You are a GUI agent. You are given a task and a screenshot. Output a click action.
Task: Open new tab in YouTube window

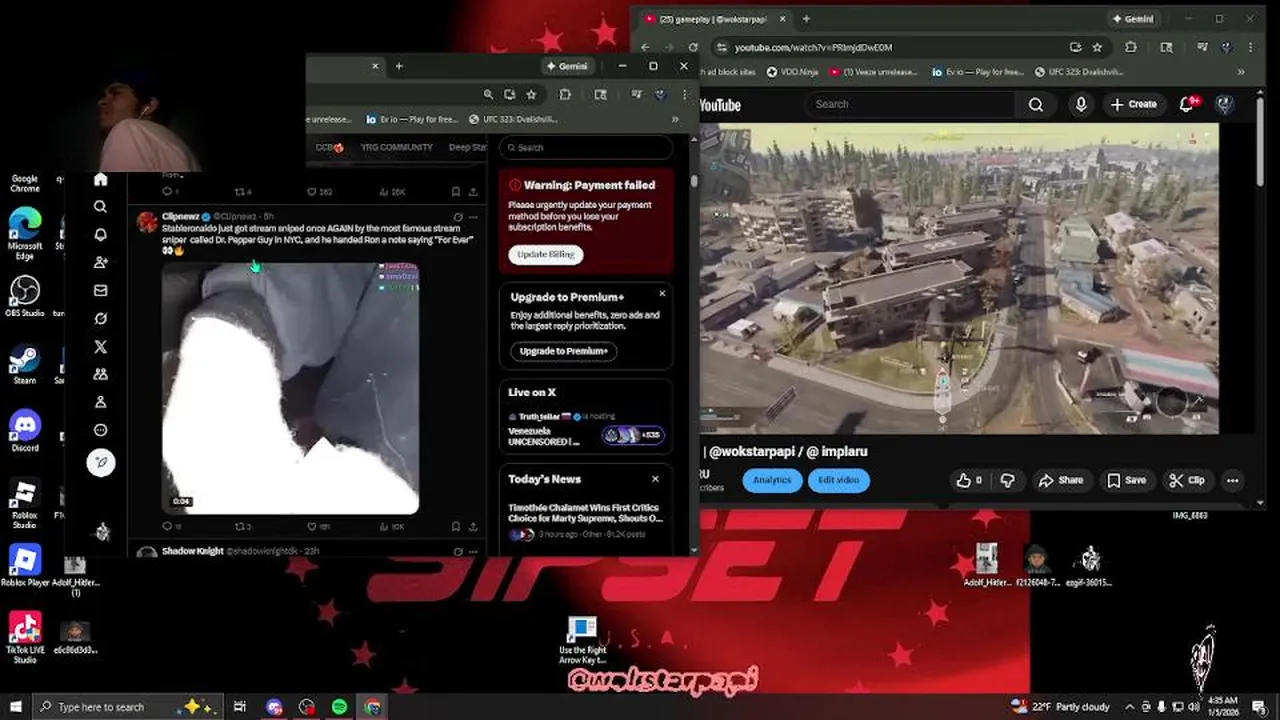(806, 18)
